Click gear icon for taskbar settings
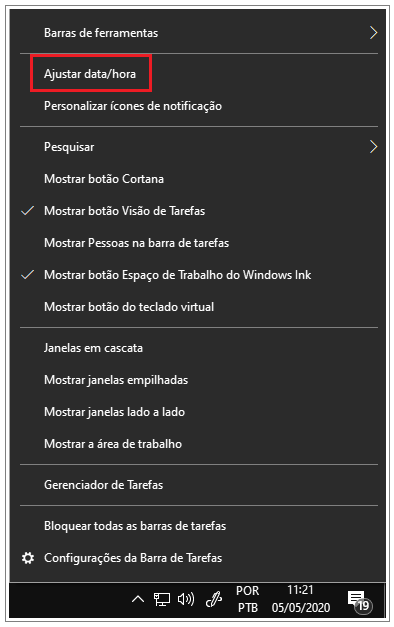The height and width of the screenshot is (627, 394). [x=28, y=558]
